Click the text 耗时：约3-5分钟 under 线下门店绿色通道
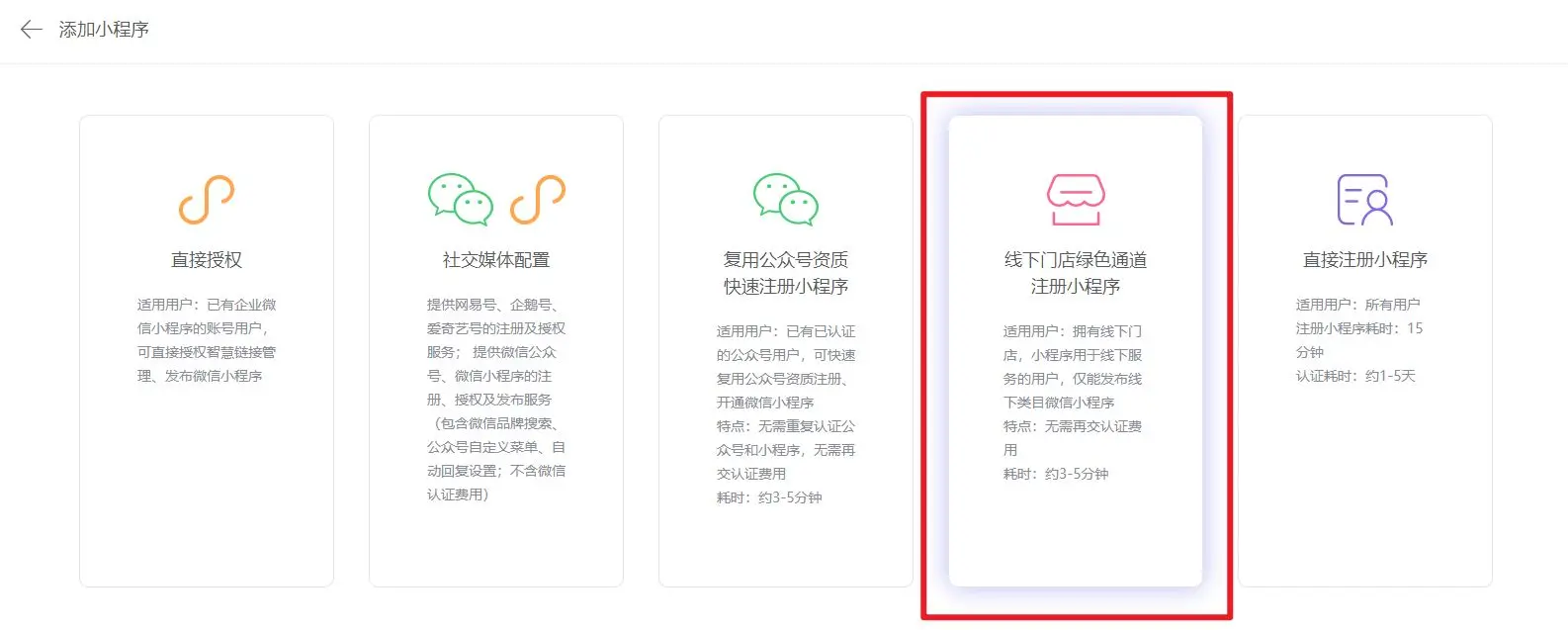Image resolution: width=1568 pixels, height=630 pixels. pyautogui.click(x=1056, y=474)
